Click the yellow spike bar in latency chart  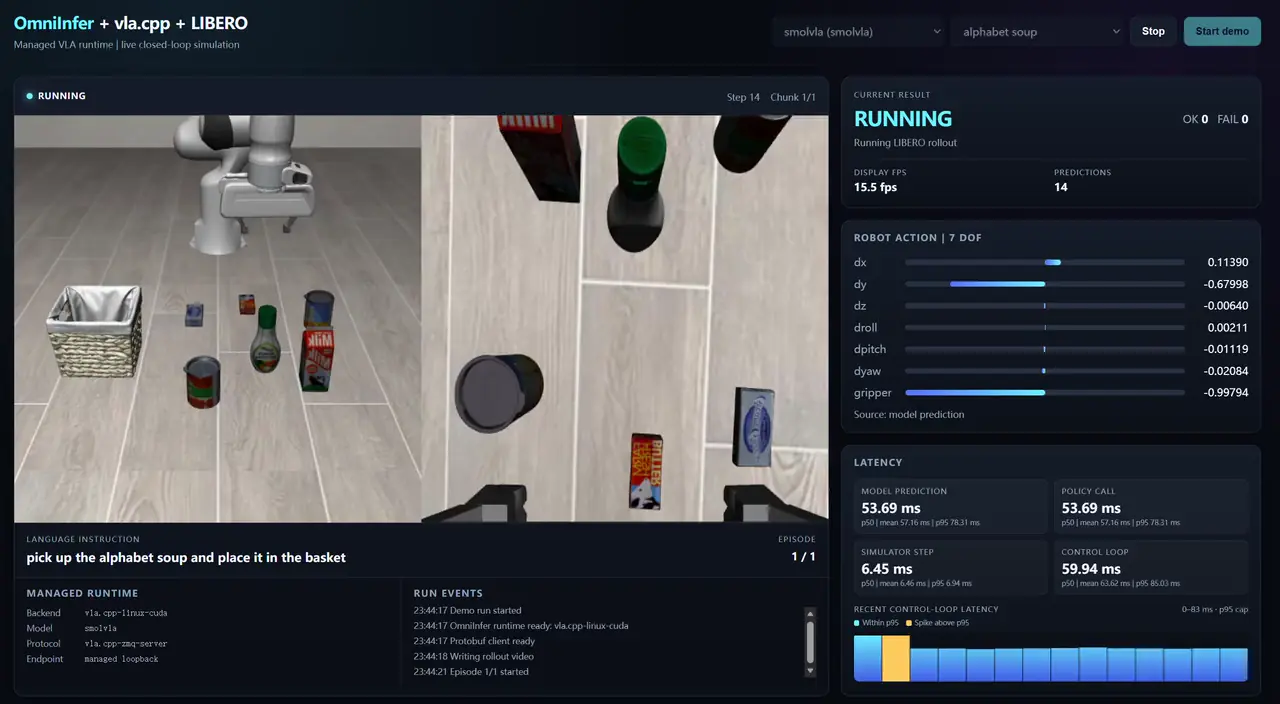click(896, 658)
